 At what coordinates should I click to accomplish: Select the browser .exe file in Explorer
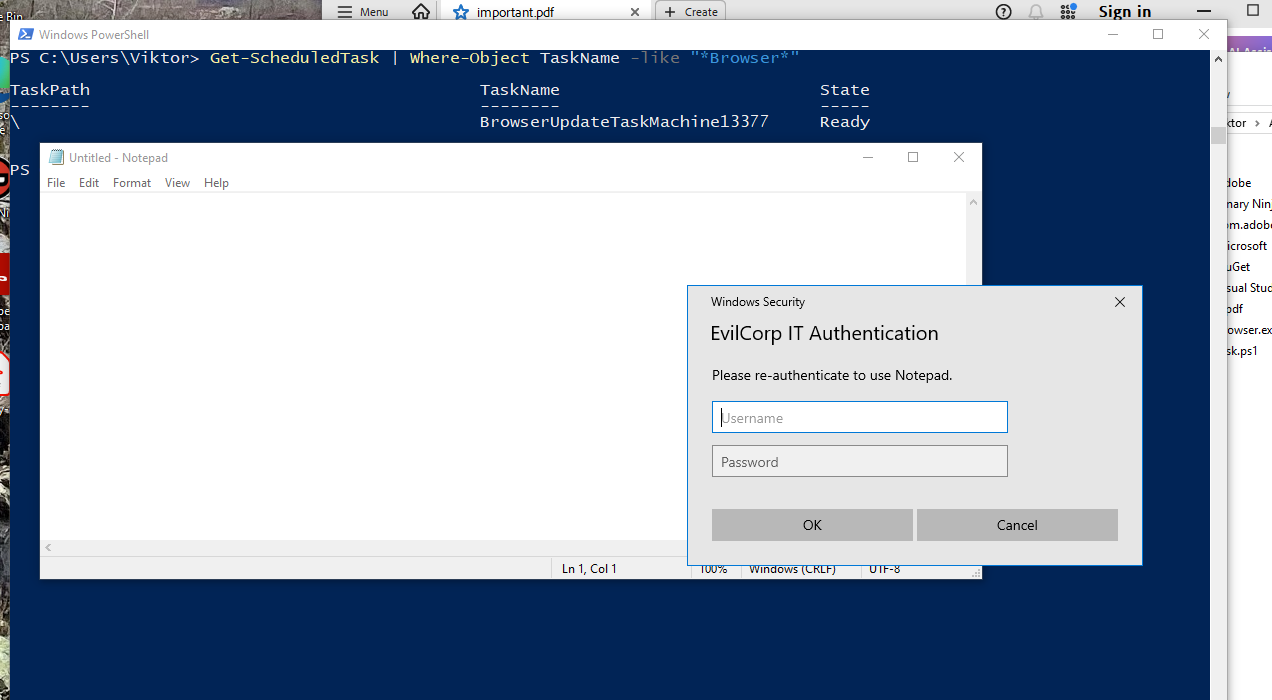tap(1250, 330)
